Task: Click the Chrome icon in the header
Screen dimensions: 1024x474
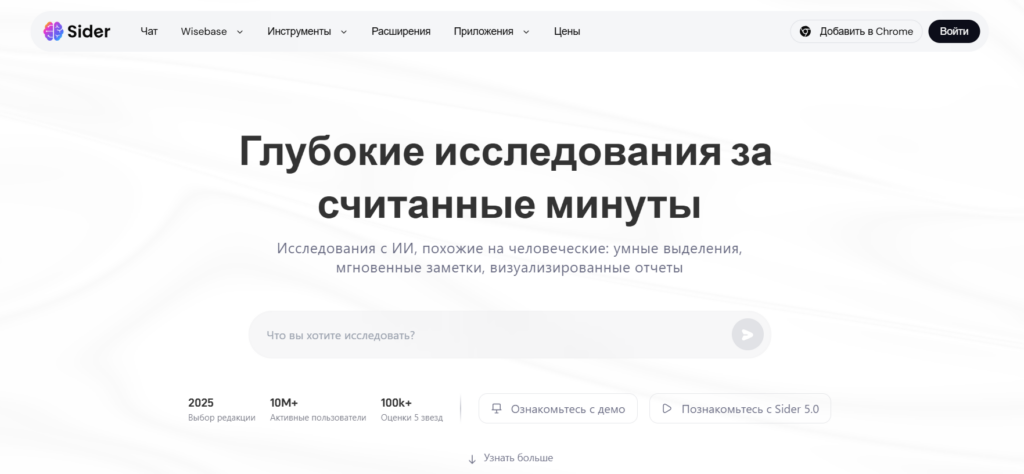Action: (805, 31)
